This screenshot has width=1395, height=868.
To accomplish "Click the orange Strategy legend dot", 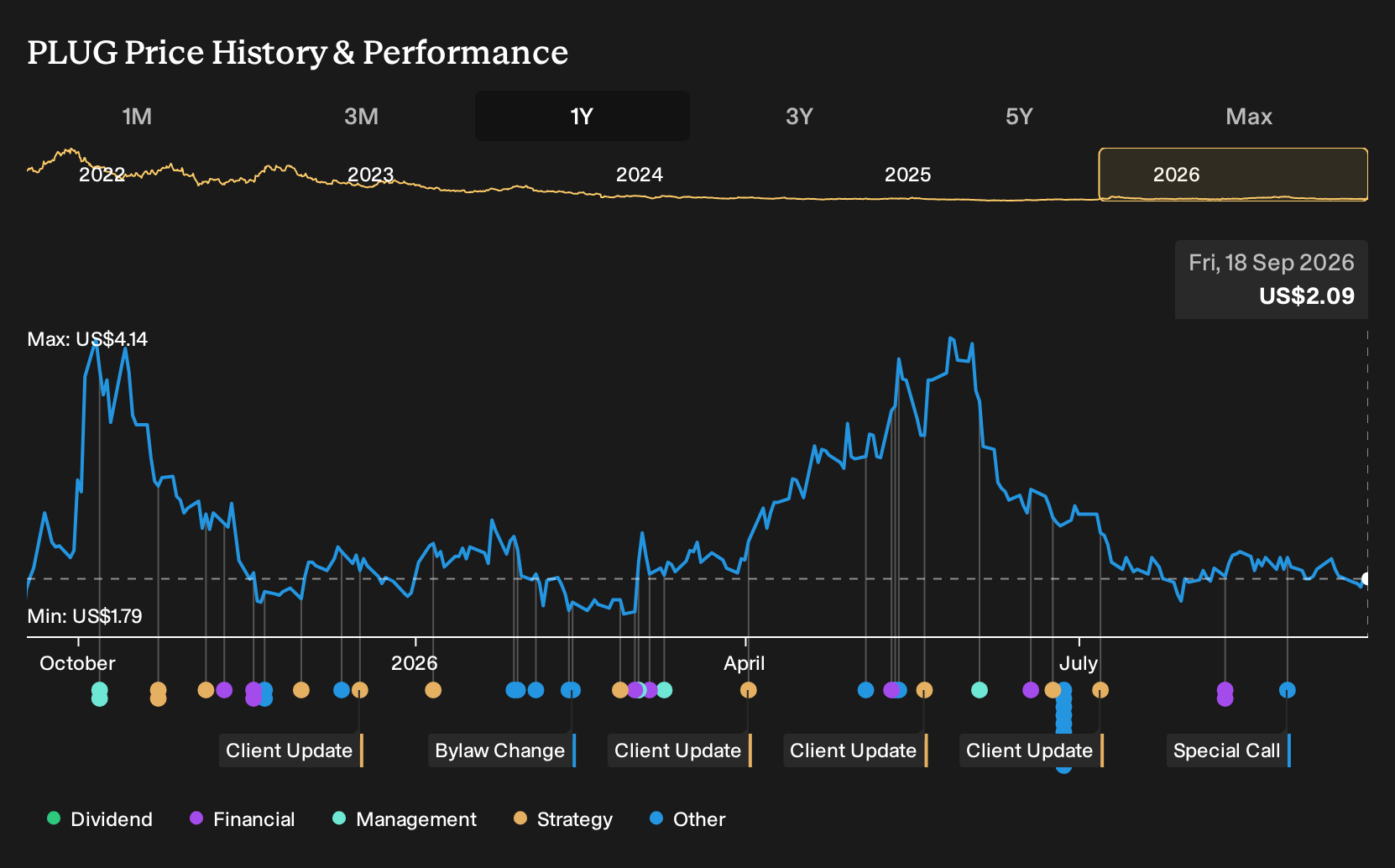I will (520, 818).
